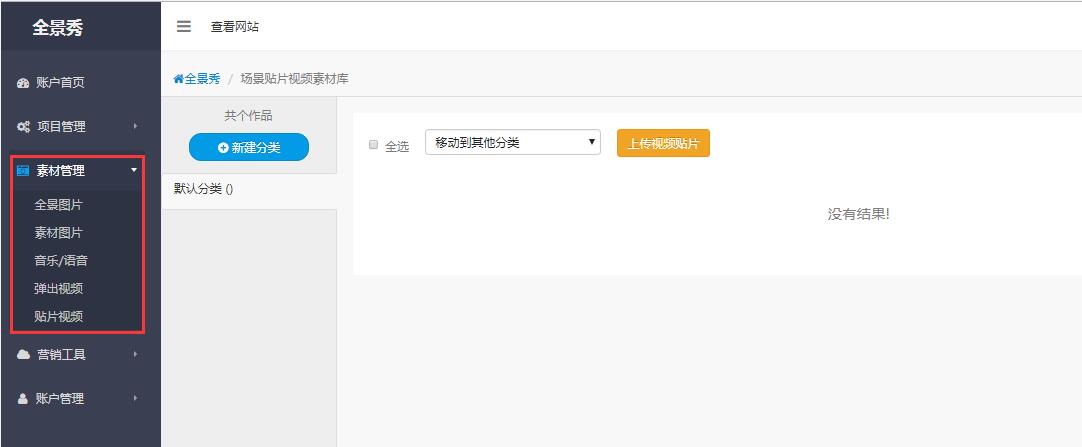The width and height of the screenshot is (1082, 447).
Task: Go to 音乐/语音 material page
Action: pyautogui.click(x=61, y=261)
